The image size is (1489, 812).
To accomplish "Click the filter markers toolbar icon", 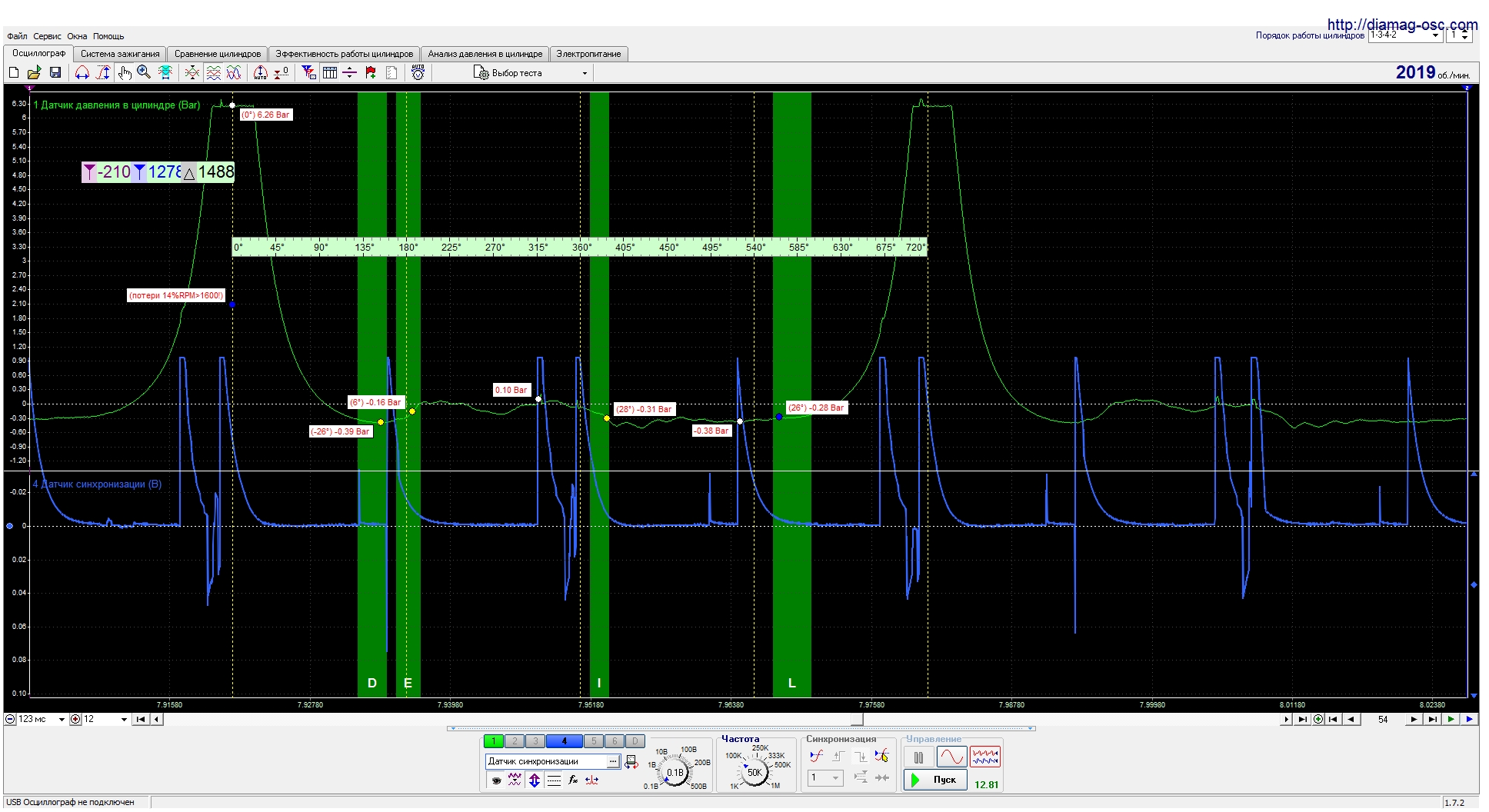I will click(x=309, y=72).
